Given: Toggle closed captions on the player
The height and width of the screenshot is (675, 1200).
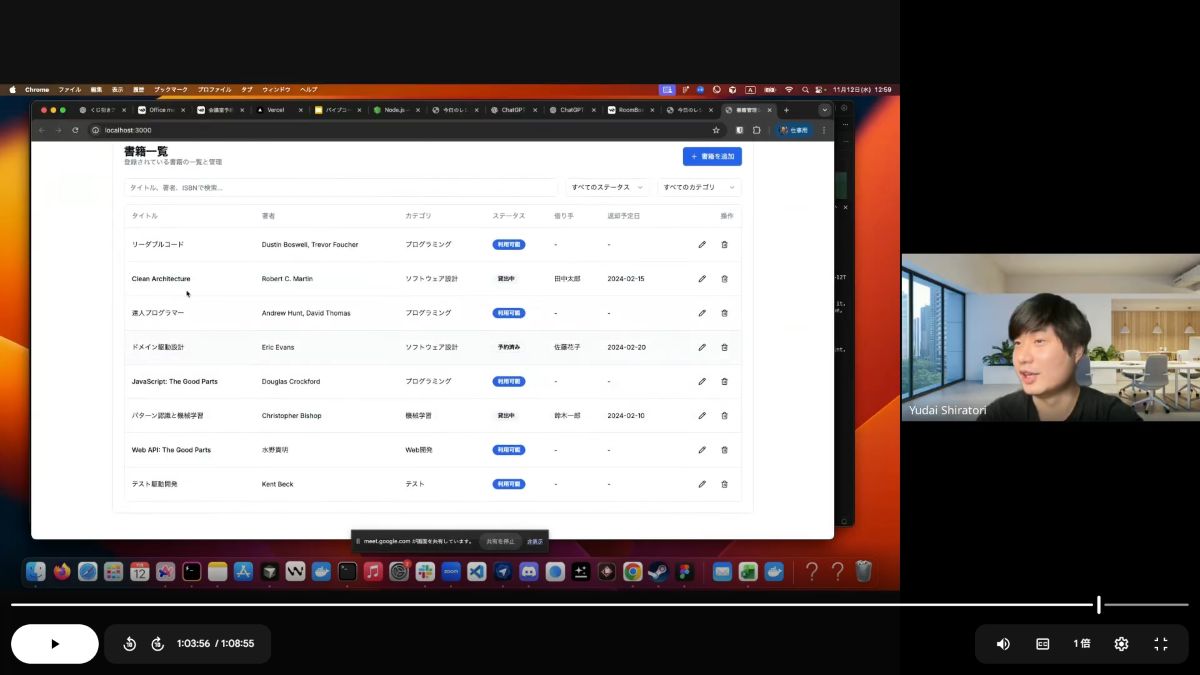Looking at the screenshot, I should (x=1042, y=644).
